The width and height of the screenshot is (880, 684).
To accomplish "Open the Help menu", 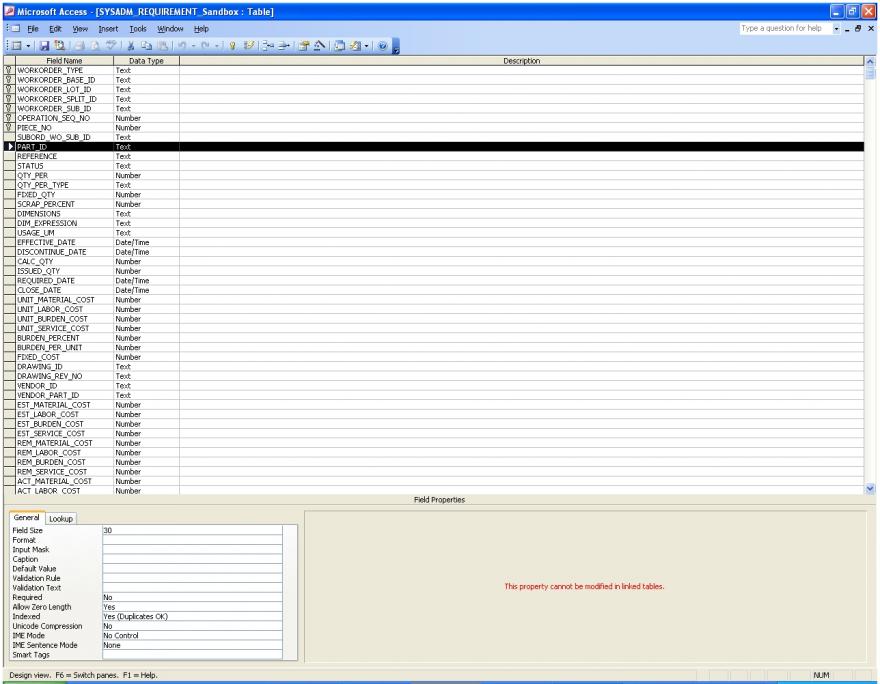I will (201, 29).
